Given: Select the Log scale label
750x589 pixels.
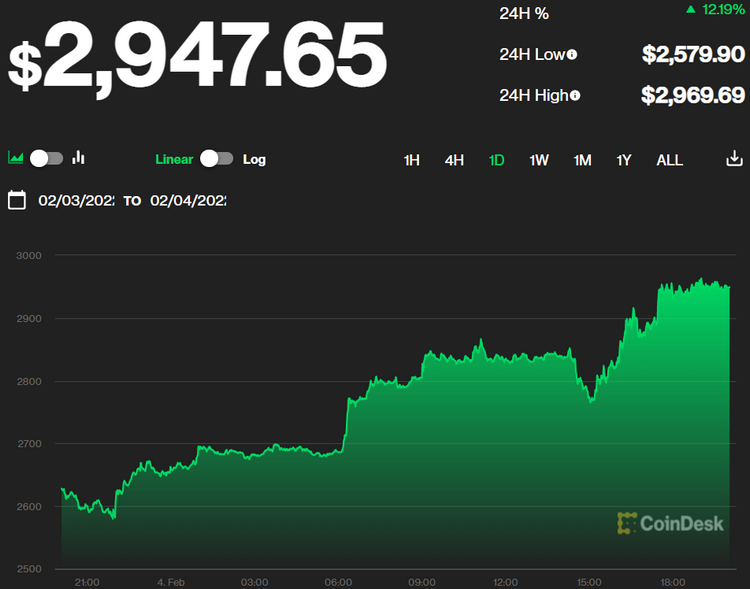Looking at the screenshot, I should [x=254, y=159].
